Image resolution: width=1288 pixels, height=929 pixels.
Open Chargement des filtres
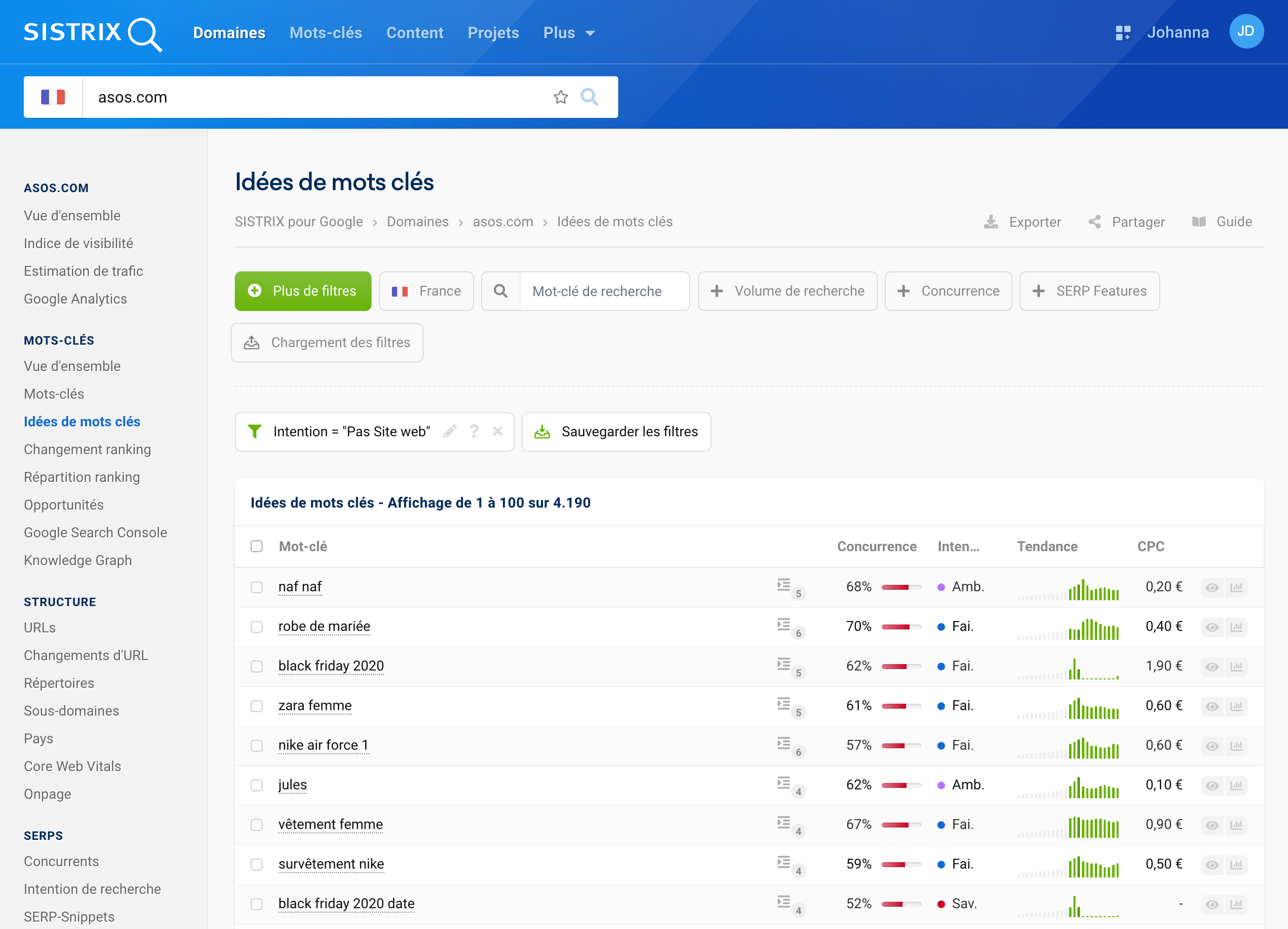327,342
